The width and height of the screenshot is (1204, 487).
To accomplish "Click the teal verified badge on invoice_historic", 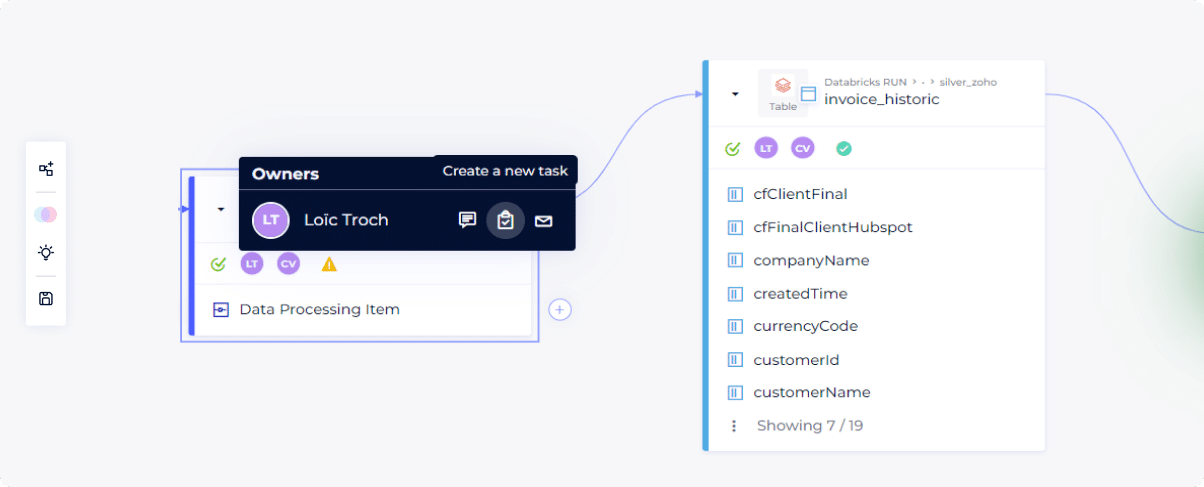I will pos(844,149).
